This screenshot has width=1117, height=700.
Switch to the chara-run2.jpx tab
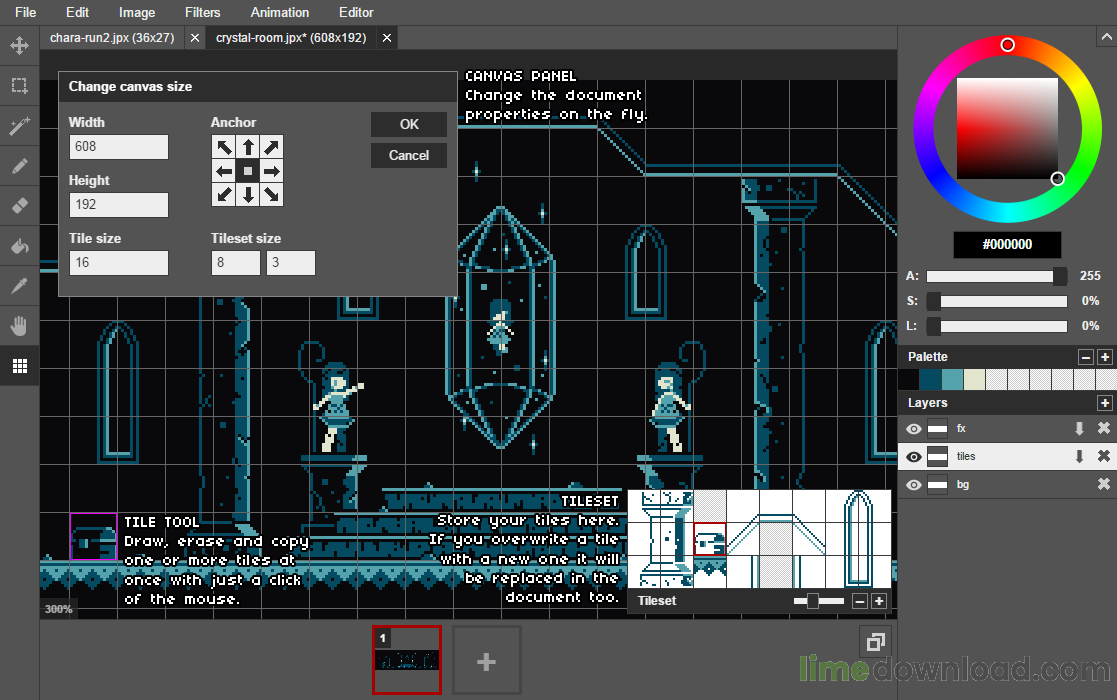tap(112, 38)
